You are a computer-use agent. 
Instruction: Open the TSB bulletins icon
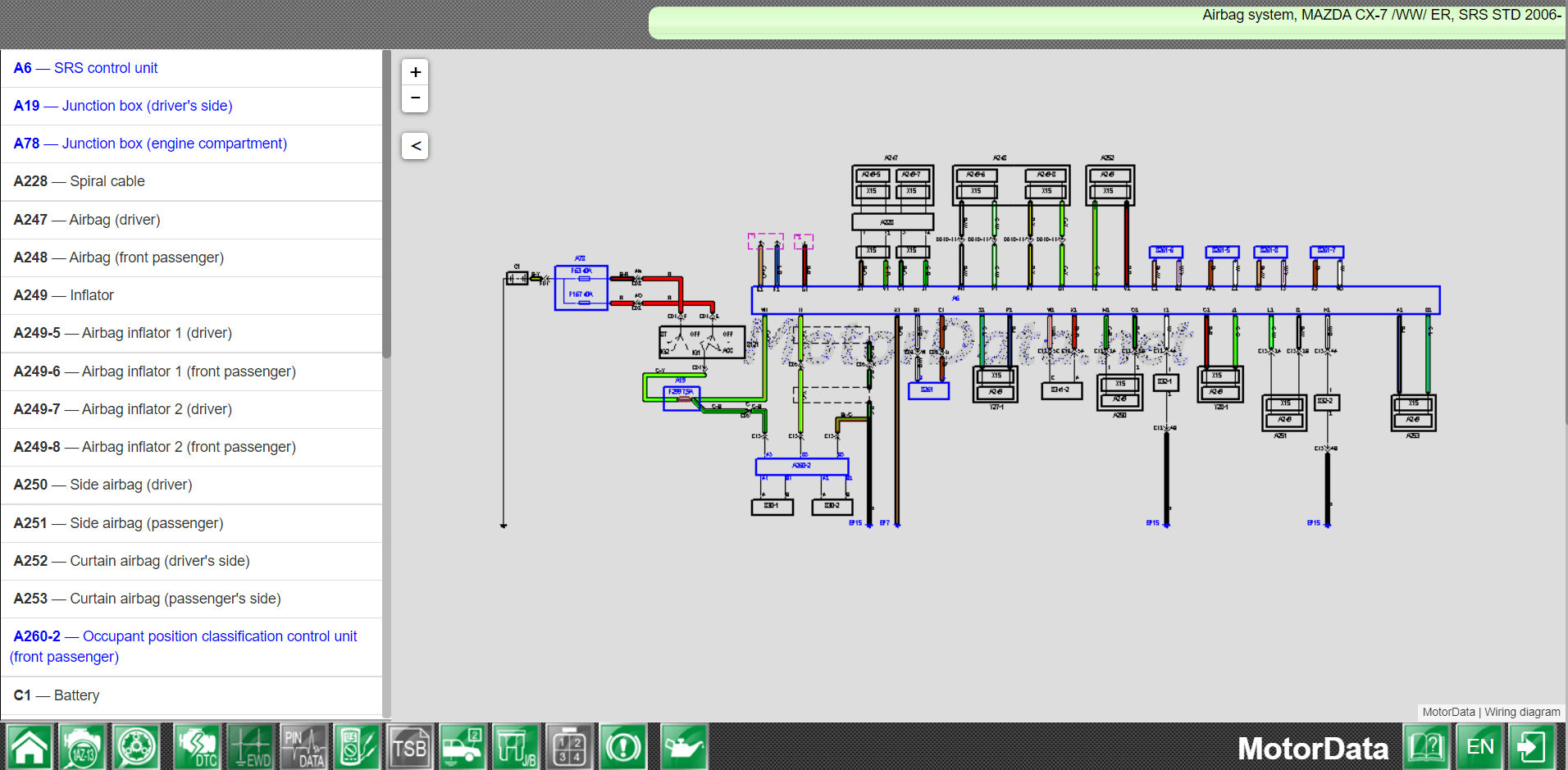tap(409, 747)
